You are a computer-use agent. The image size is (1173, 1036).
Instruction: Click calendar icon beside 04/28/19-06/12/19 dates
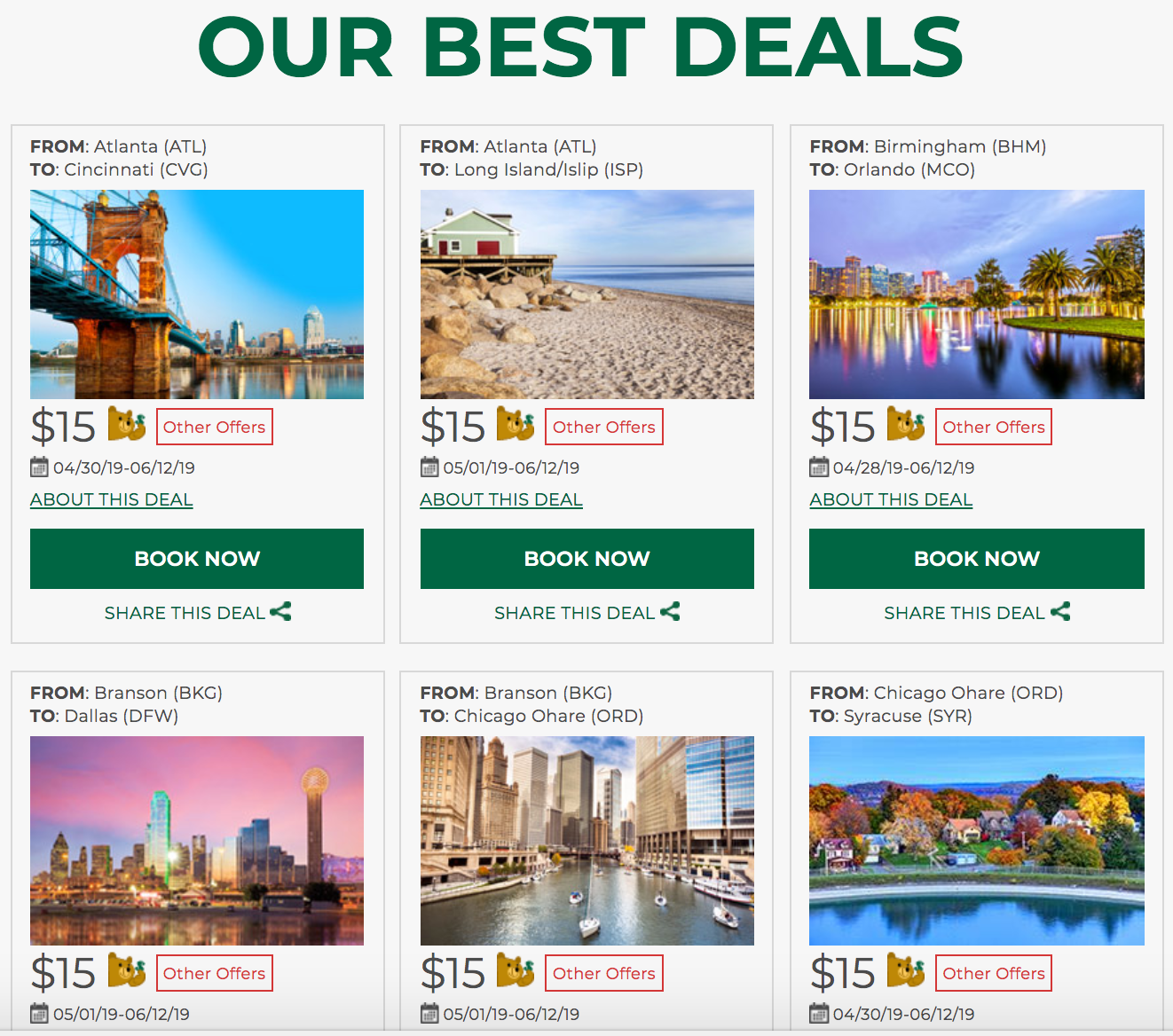(819, 467)
